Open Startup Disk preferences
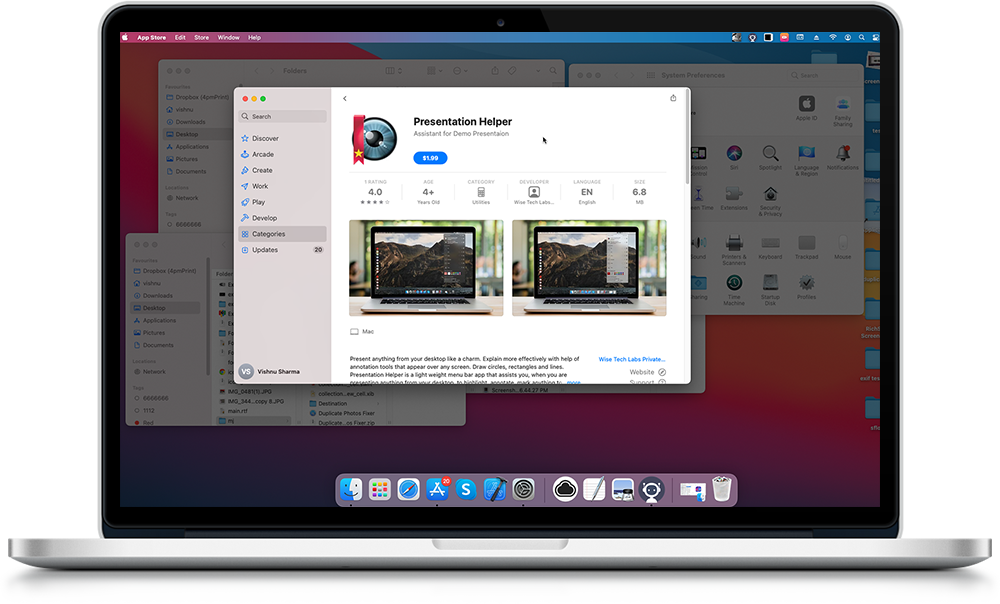 770,290
